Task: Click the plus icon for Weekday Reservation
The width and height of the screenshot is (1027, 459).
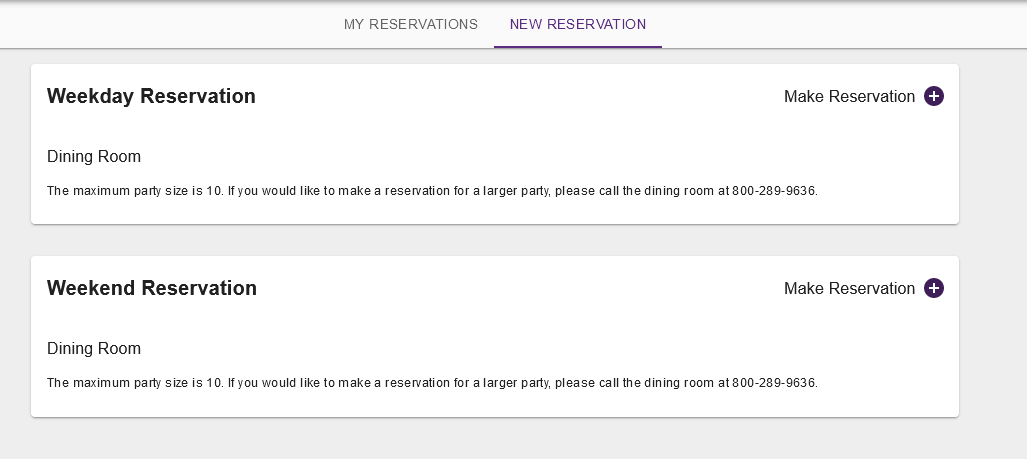Action: pyautogui.click(x=934, y=96)
